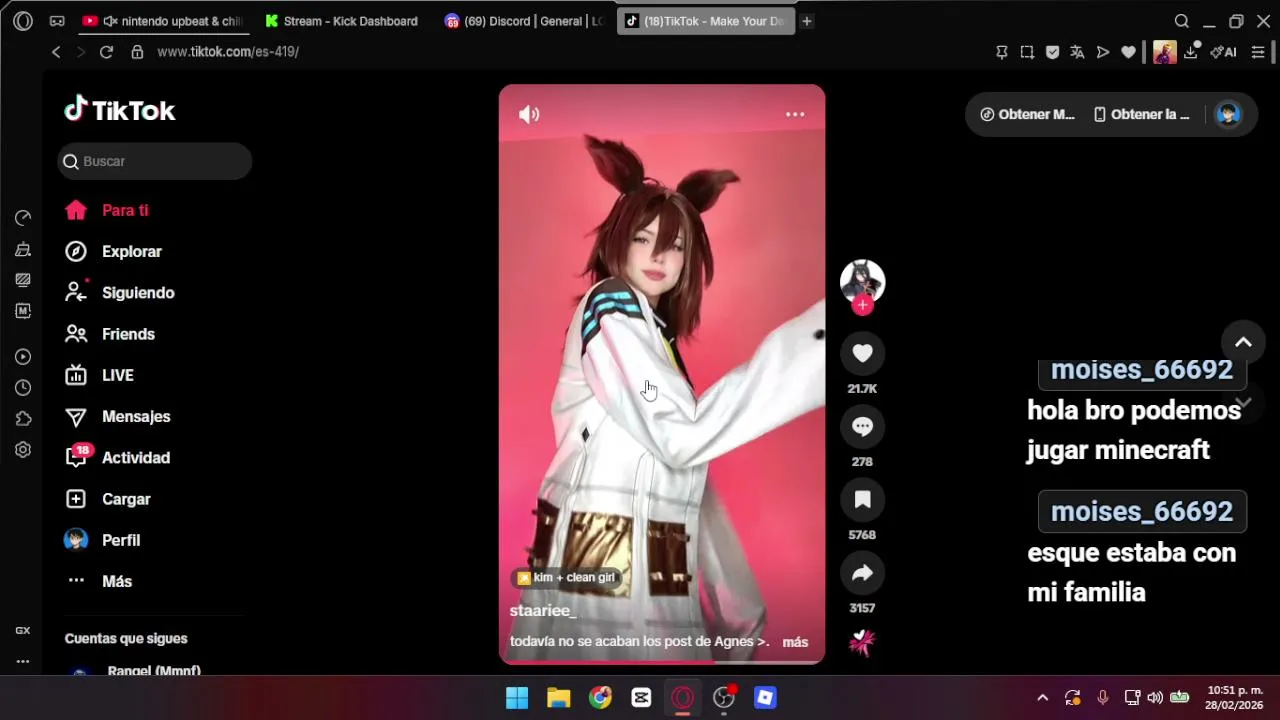Open the three-dot menu on the video
Viewport: 1280px width, 720px height.
795,114
